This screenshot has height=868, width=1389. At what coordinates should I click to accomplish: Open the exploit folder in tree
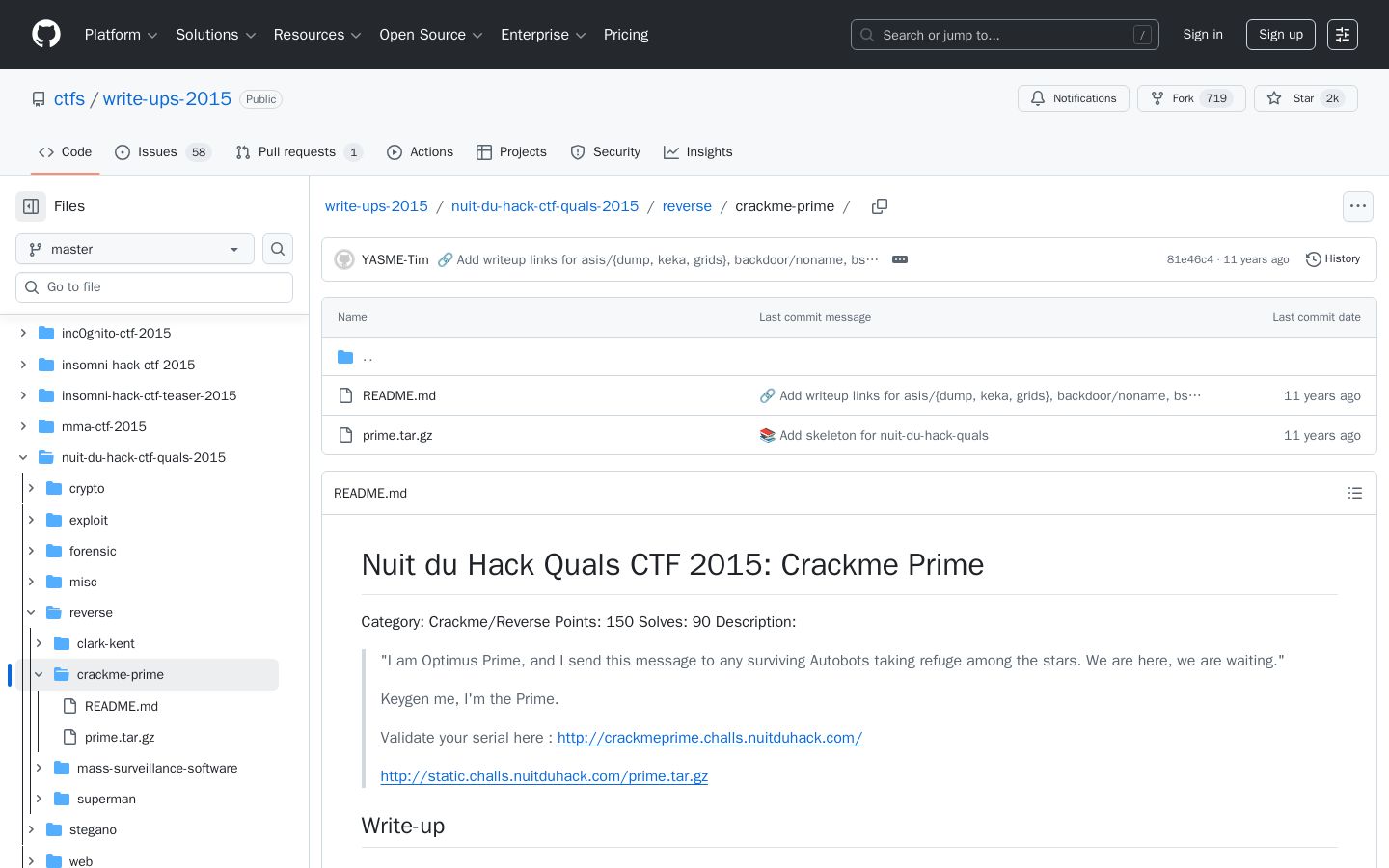(89, 520)
